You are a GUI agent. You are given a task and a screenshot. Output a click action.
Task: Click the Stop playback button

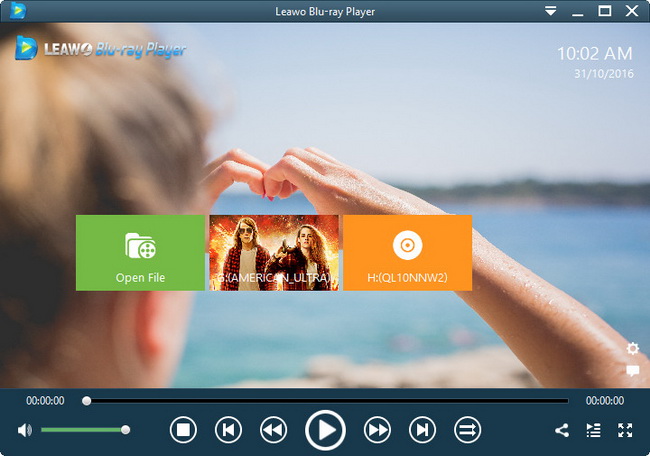[183, 430]
